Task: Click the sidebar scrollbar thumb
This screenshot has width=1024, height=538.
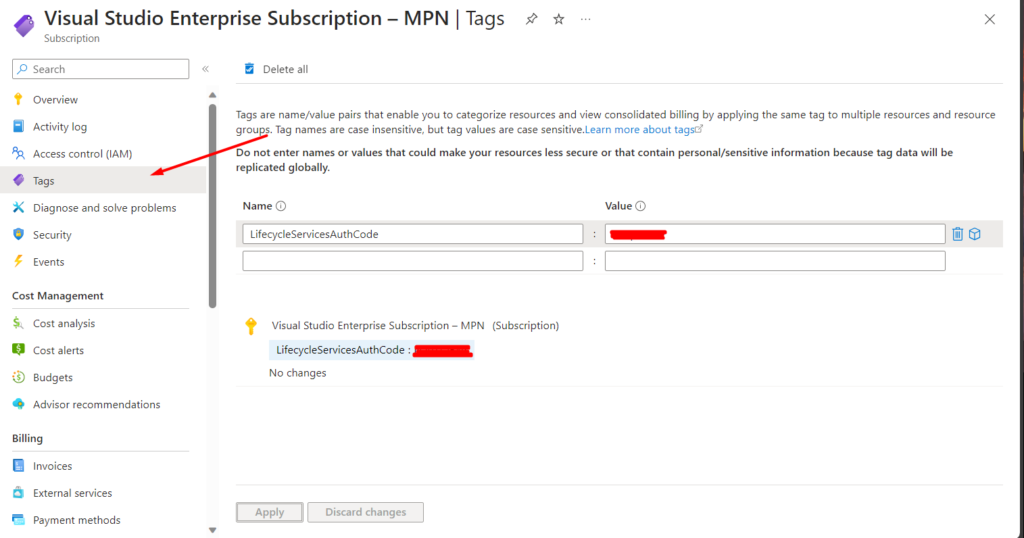Action: 212,206
